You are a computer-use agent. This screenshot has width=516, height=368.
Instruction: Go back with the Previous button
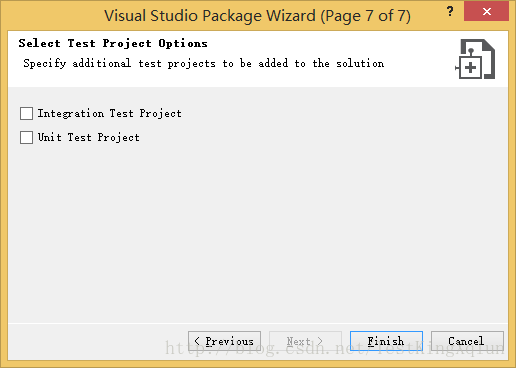[224, 341]
